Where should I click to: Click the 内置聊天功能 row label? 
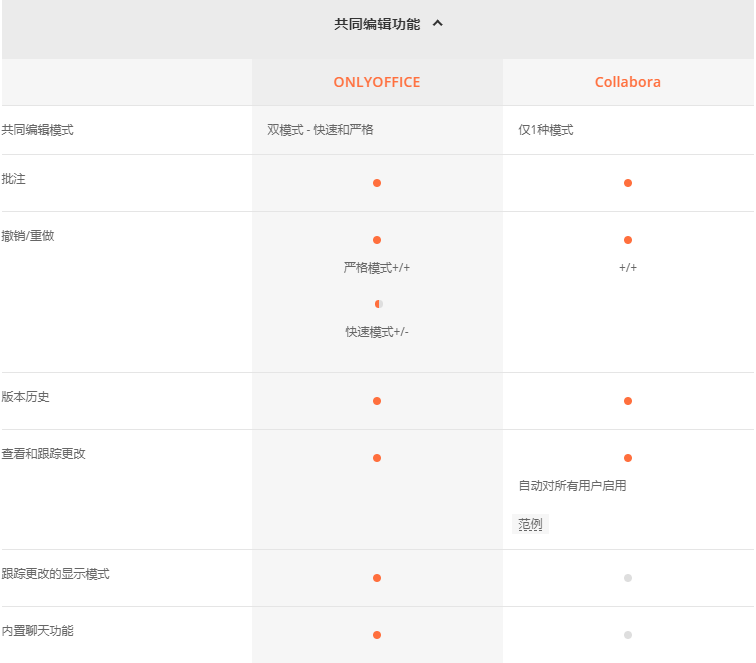tap(38, 631)
